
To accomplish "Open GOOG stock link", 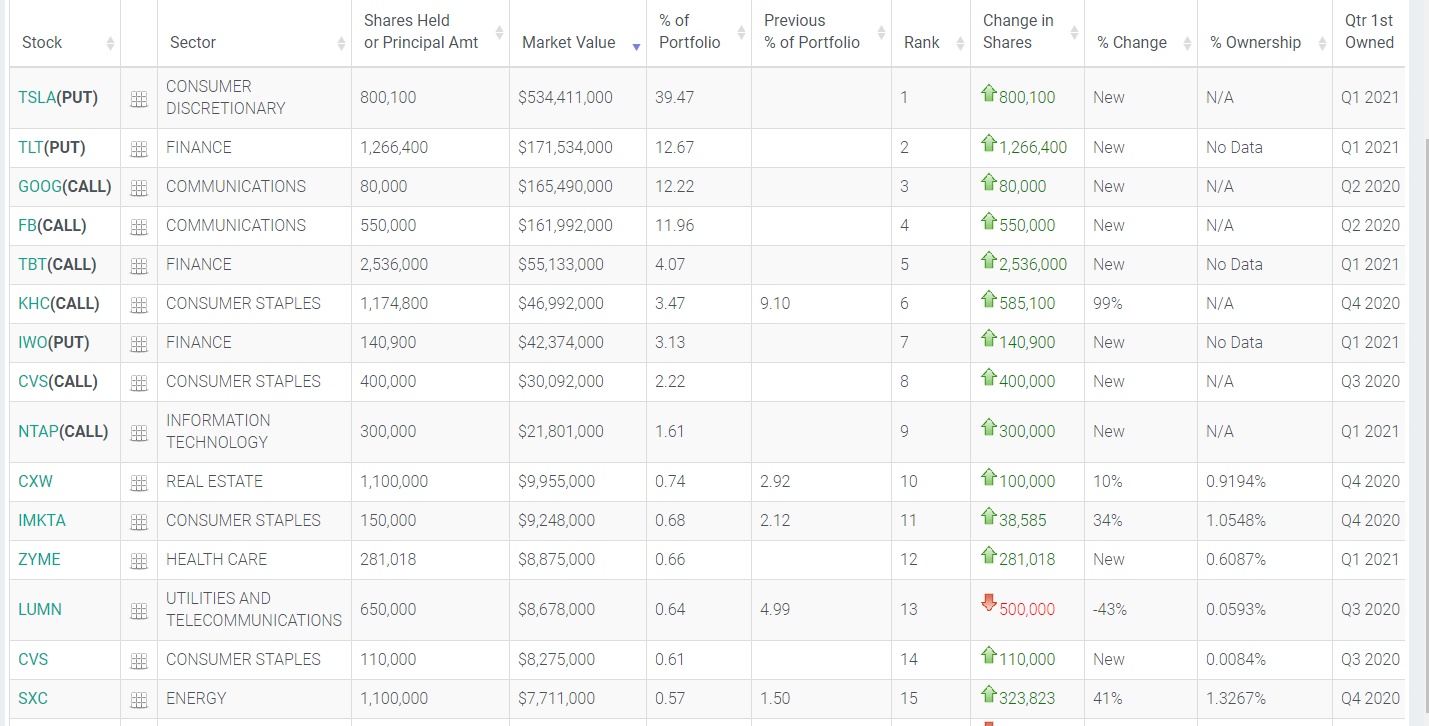I will pyautogui.click(x=40, y=187).
